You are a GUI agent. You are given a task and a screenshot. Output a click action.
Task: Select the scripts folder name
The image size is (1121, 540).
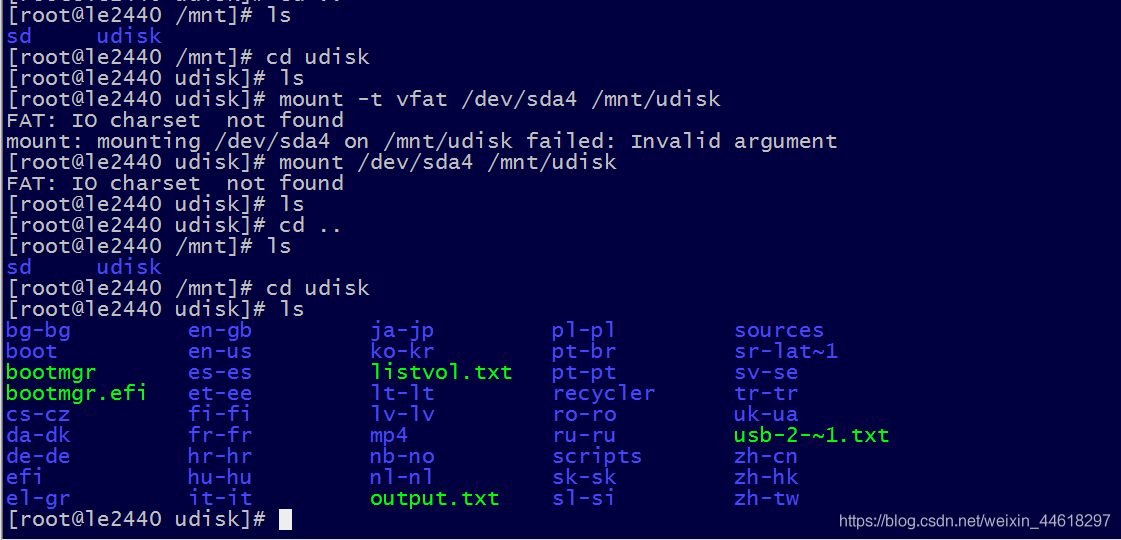(x=597, y=456)
